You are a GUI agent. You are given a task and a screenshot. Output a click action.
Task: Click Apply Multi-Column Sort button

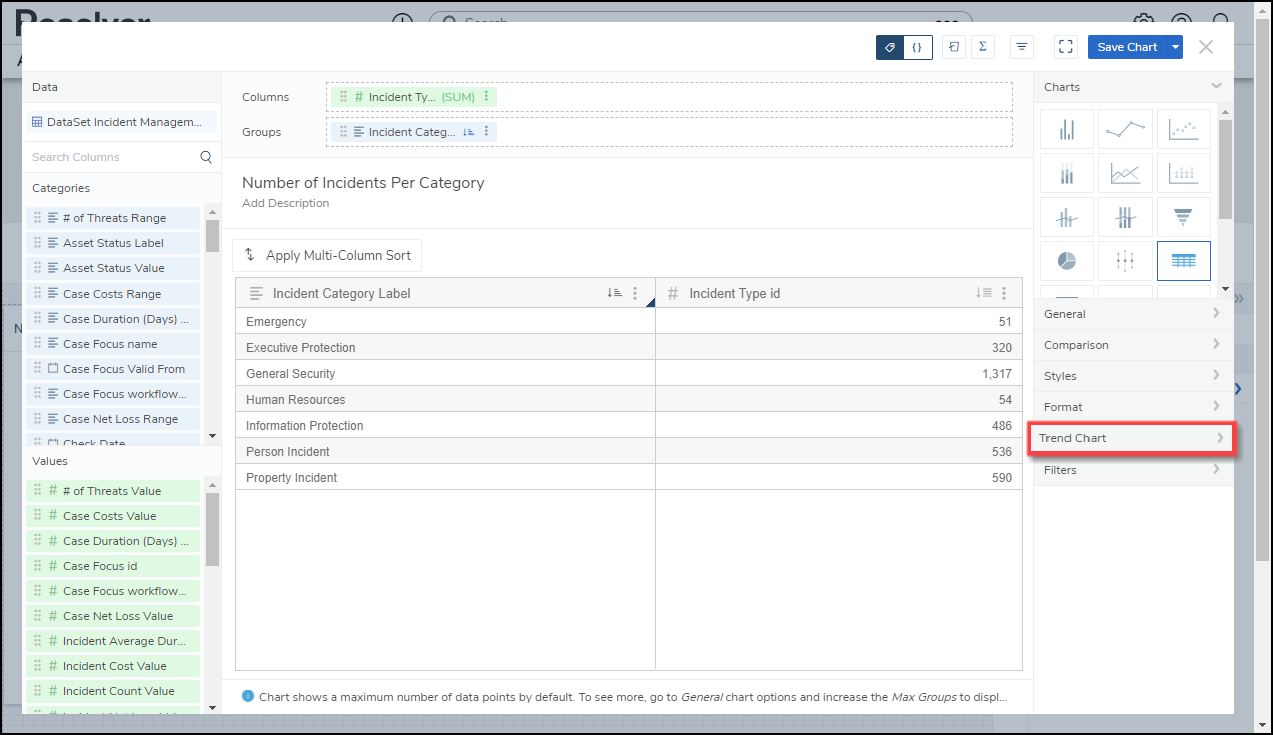coord(327,255)
